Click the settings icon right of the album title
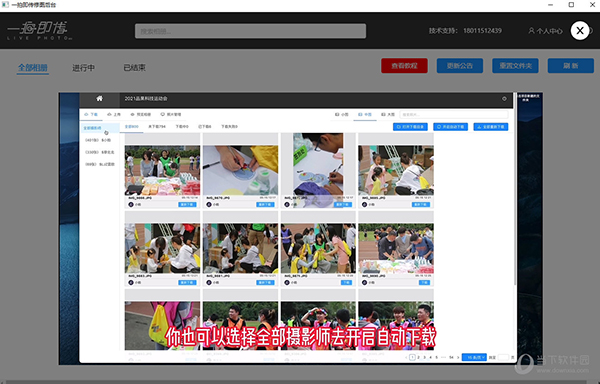 click(x=504, y=99)
